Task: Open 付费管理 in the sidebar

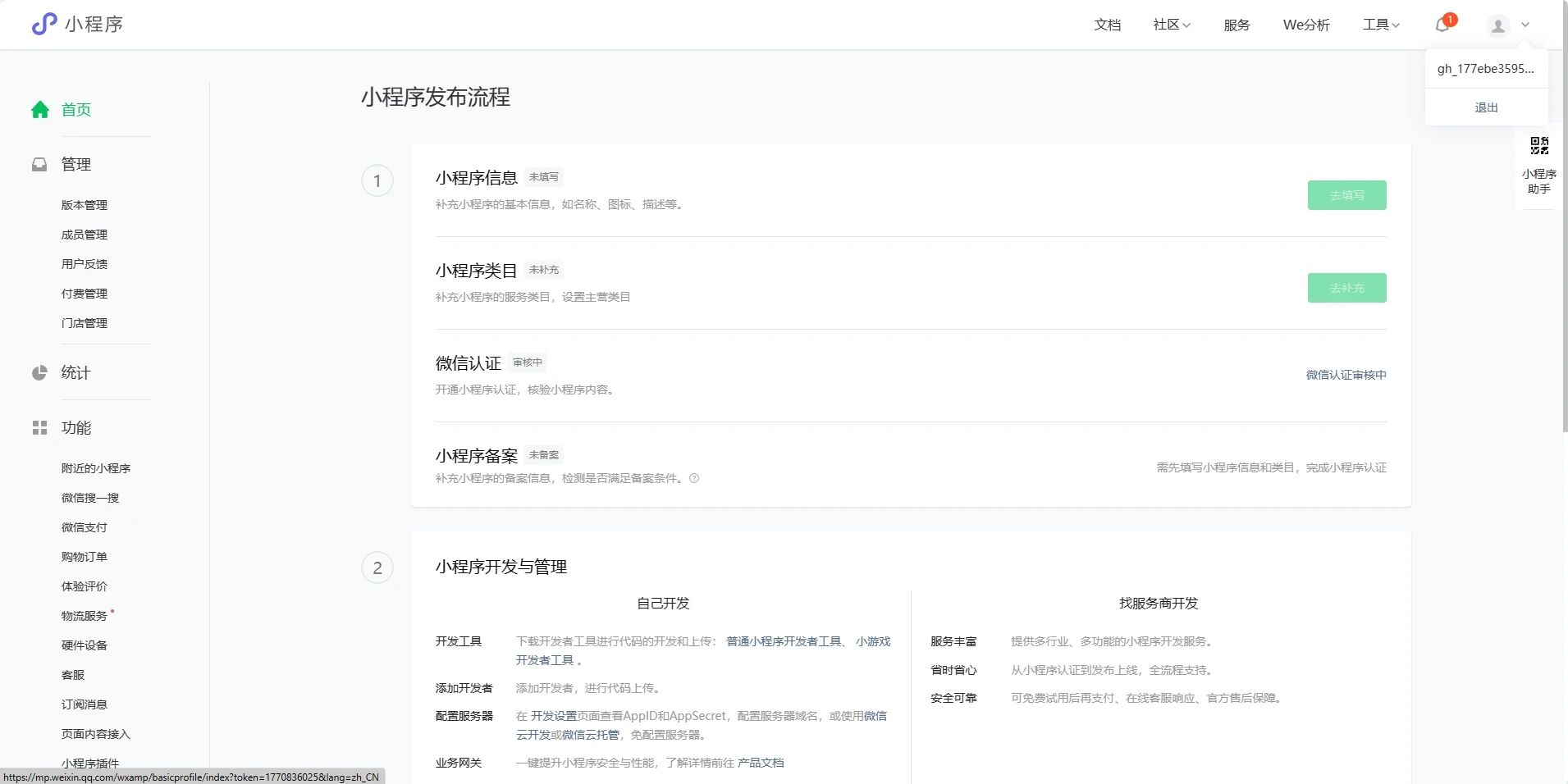Action: click(85, 294)
